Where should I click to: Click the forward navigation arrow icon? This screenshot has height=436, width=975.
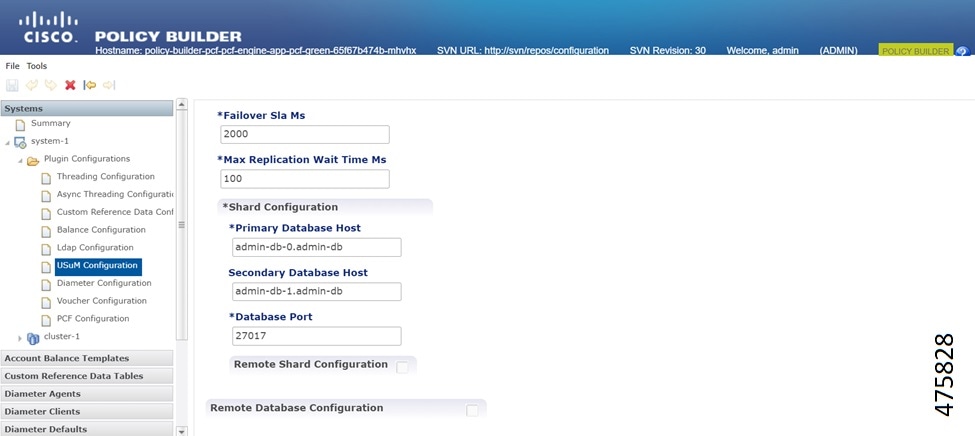(x=109, y=85)
